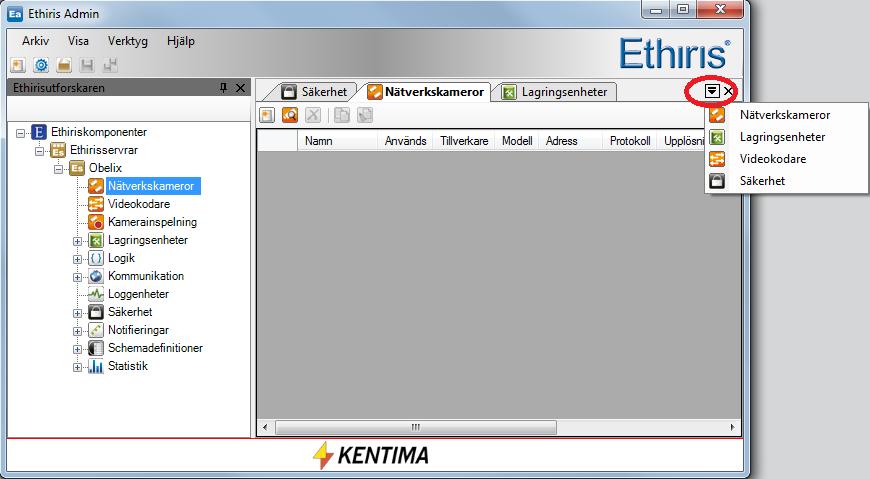Close the Ethirisutforskaren panel
Image resolution: width=870 pixels, height=479 pixels.
click(x=240, y=88)
